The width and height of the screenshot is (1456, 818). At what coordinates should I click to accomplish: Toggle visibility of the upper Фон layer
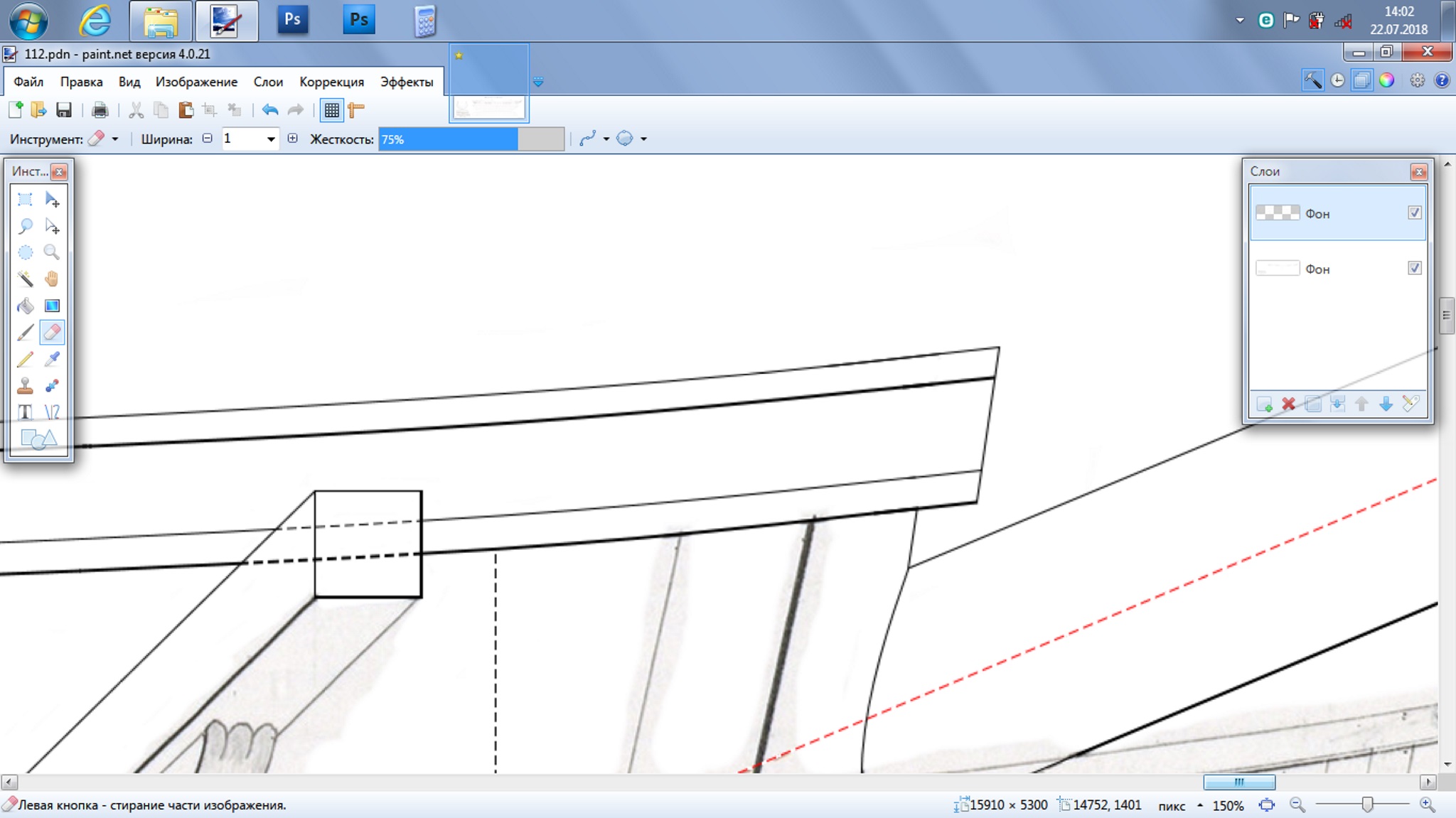click(x=1415, y=212)
